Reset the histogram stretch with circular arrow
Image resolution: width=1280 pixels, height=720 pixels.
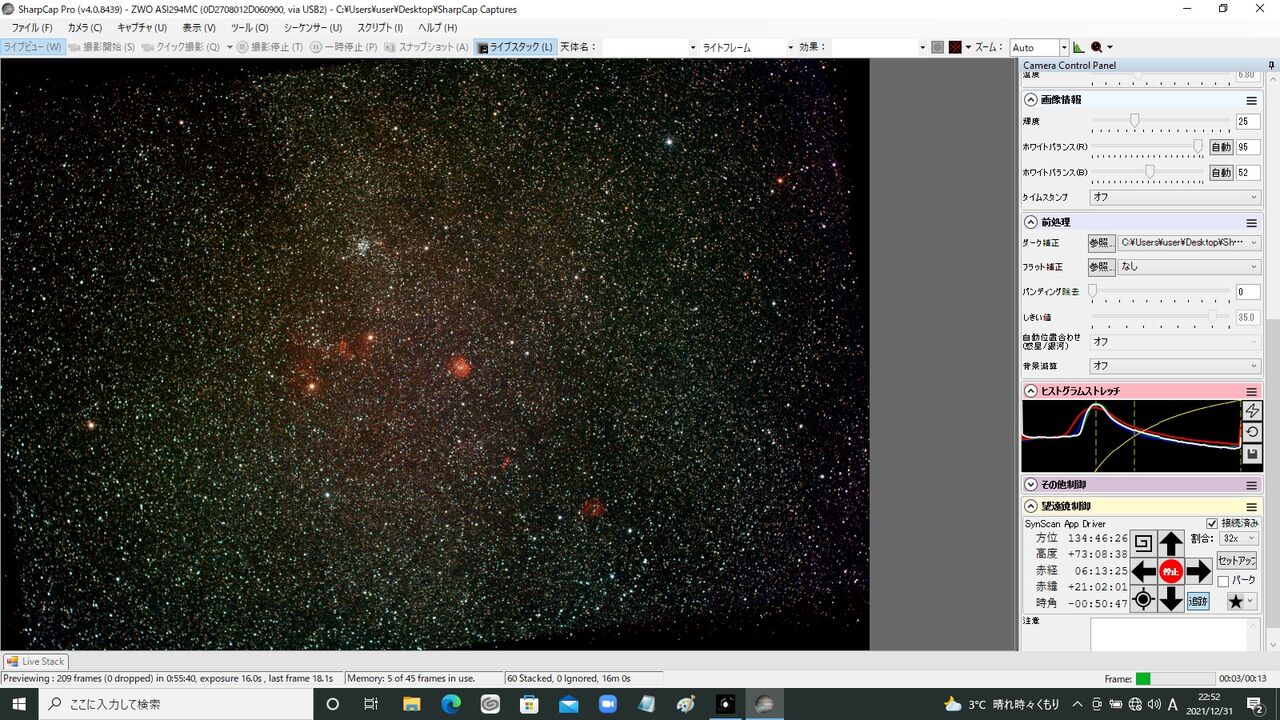point(1252,433)
